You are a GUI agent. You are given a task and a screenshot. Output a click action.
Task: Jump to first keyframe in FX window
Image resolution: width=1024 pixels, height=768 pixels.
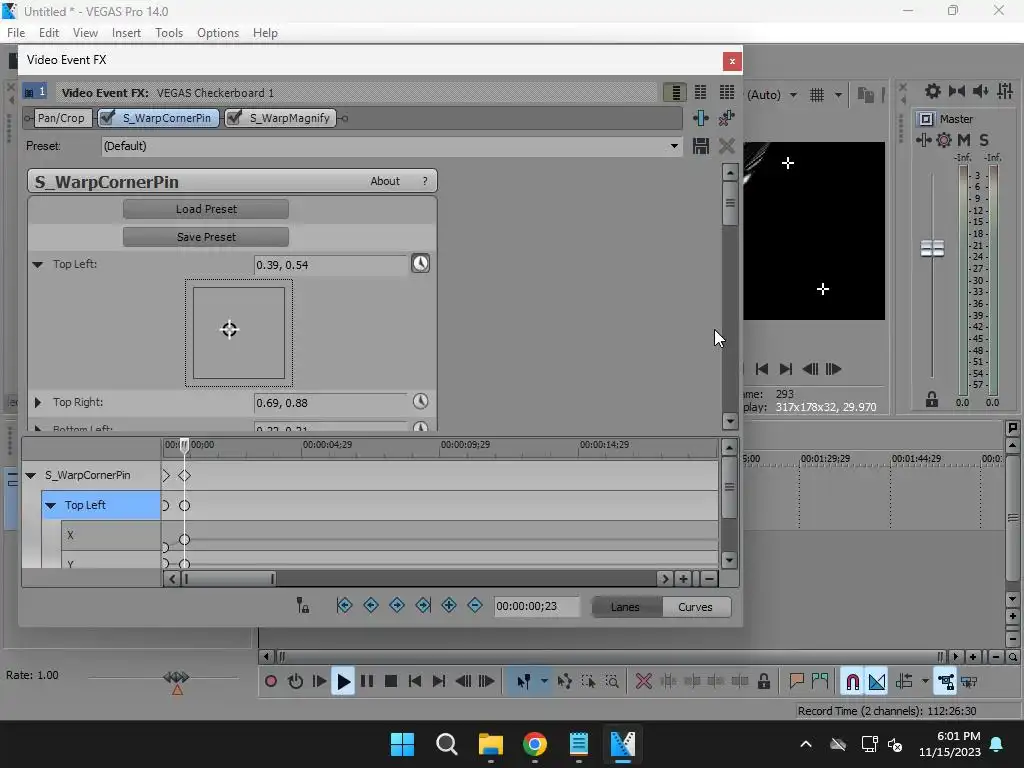pos(344,605)
